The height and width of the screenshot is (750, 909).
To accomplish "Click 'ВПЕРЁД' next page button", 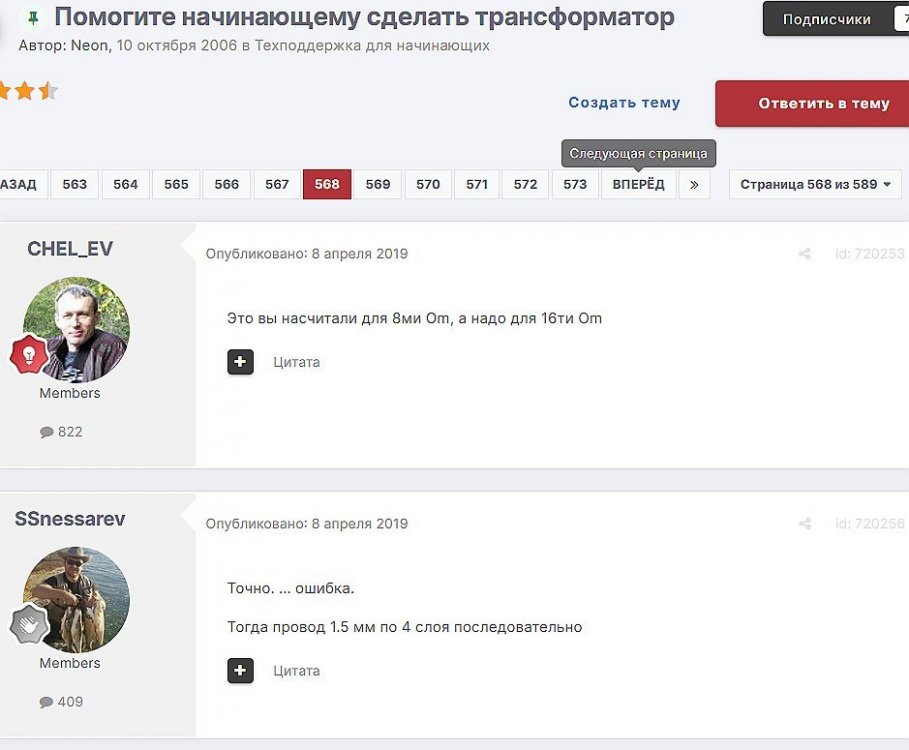I will tap(638, 185).
